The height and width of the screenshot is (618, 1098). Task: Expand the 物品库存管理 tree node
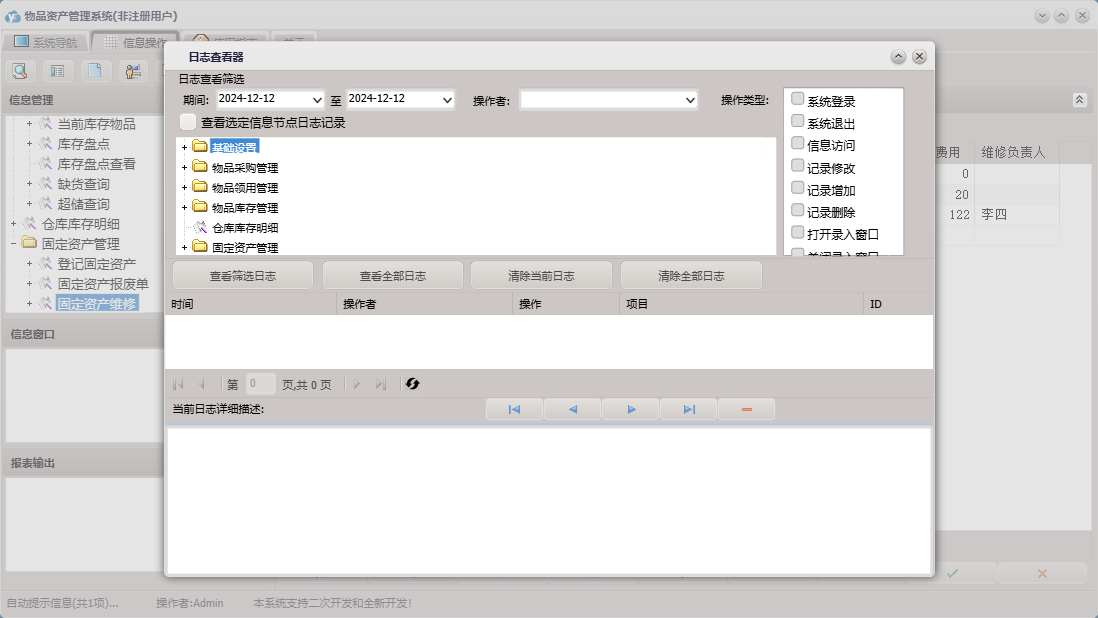[184, 208]
